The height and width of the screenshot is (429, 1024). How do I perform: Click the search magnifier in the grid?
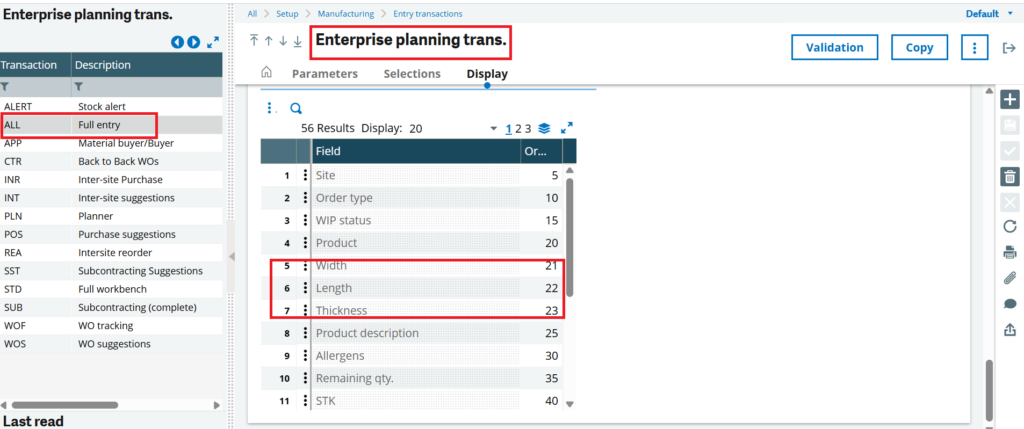pos(296,108)
